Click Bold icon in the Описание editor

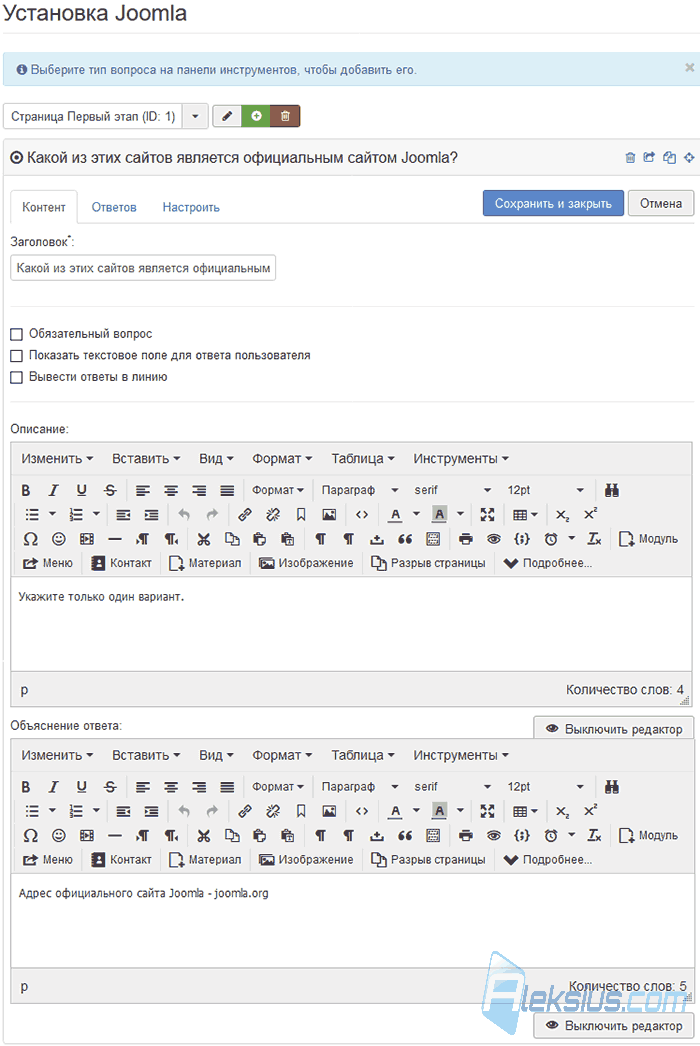tap(25, 490)
